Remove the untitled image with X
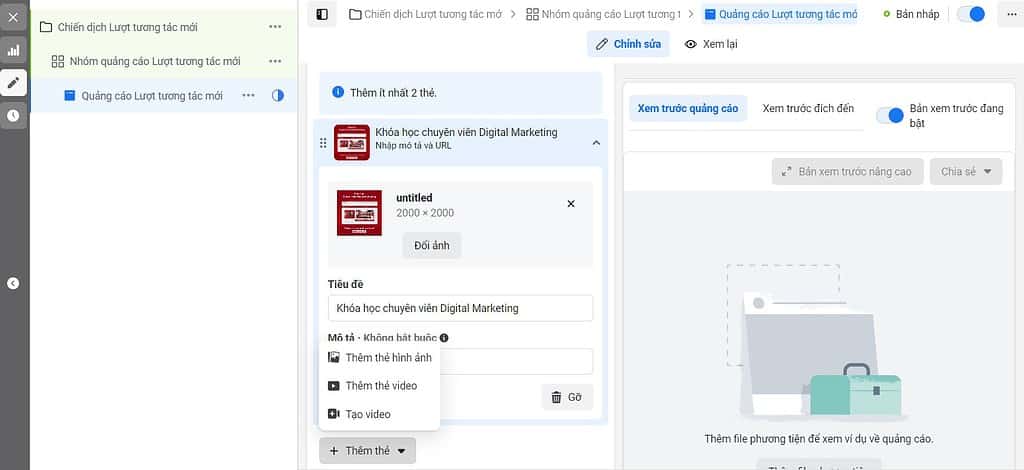This screenshot has height=470, width=1024. [x=571, y=204]
